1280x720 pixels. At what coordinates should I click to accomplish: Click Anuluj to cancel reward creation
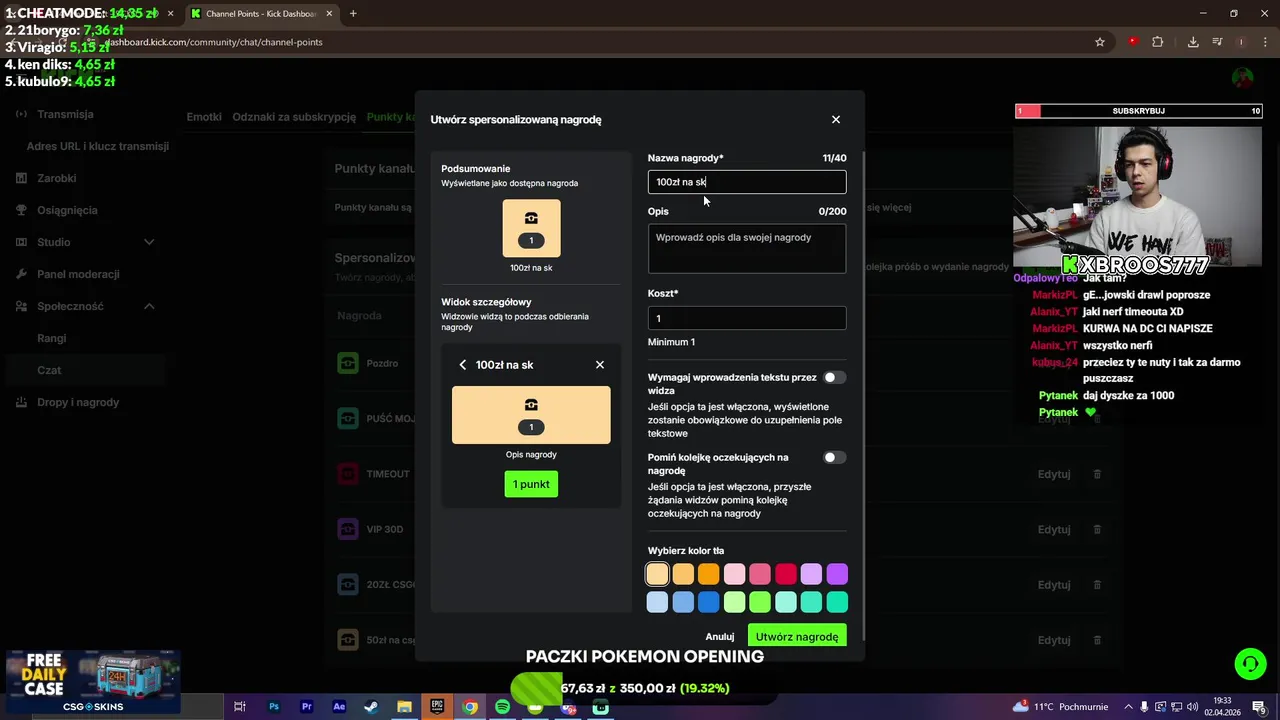(720, 637)
